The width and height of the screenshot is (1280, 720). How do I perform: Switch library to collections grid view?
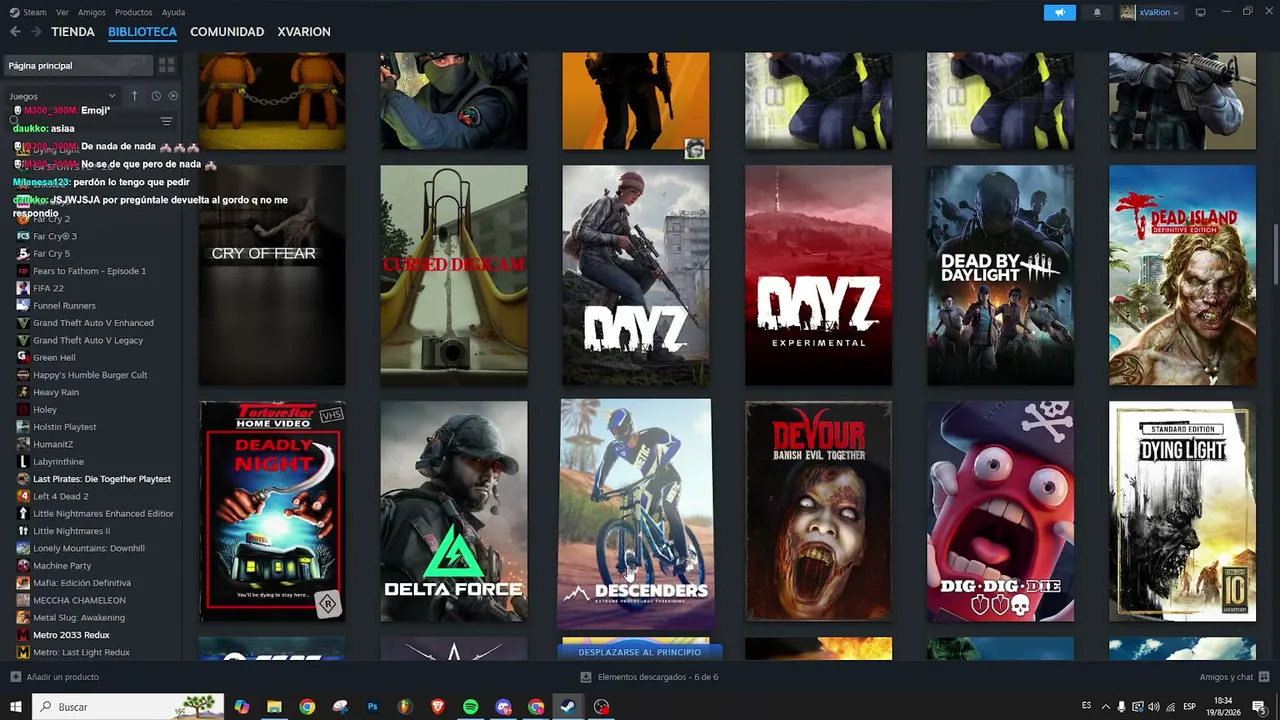coord(166,65)
